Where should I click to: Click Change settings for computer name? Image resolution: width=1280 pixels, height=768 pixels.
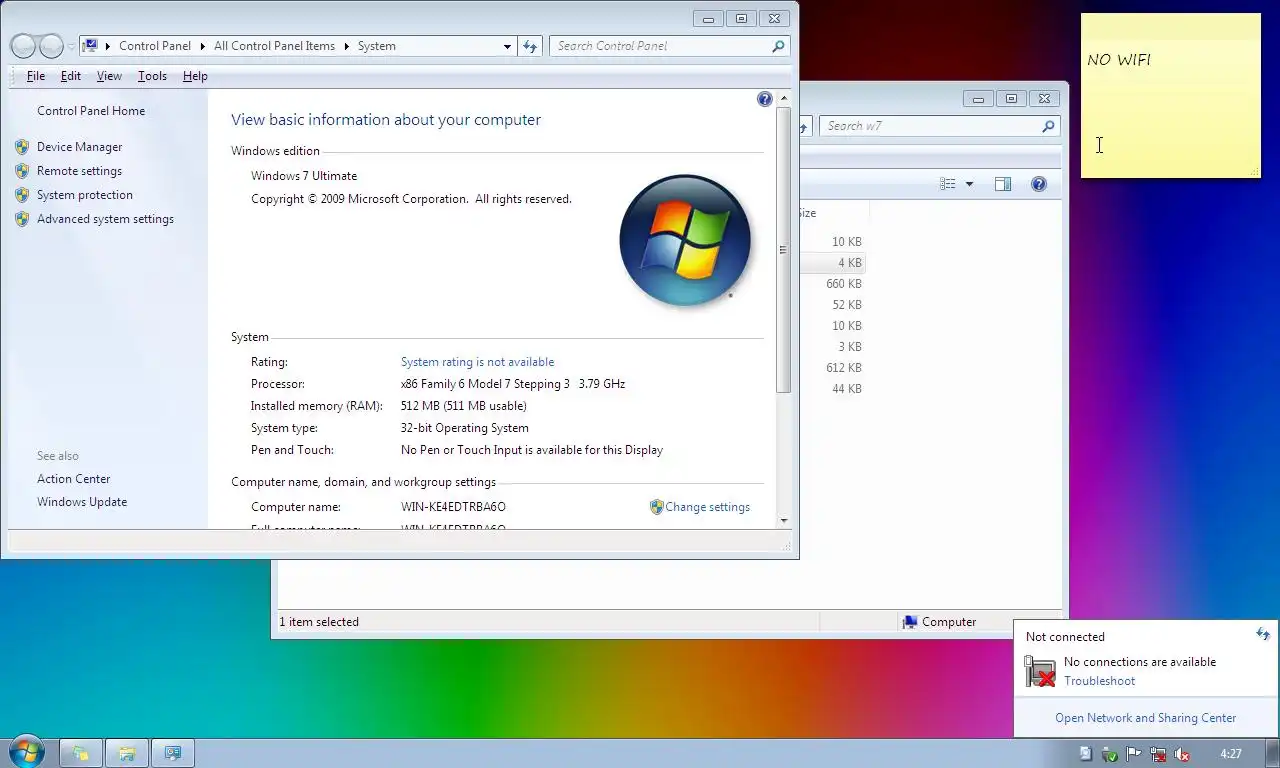[x=707, y=507]
